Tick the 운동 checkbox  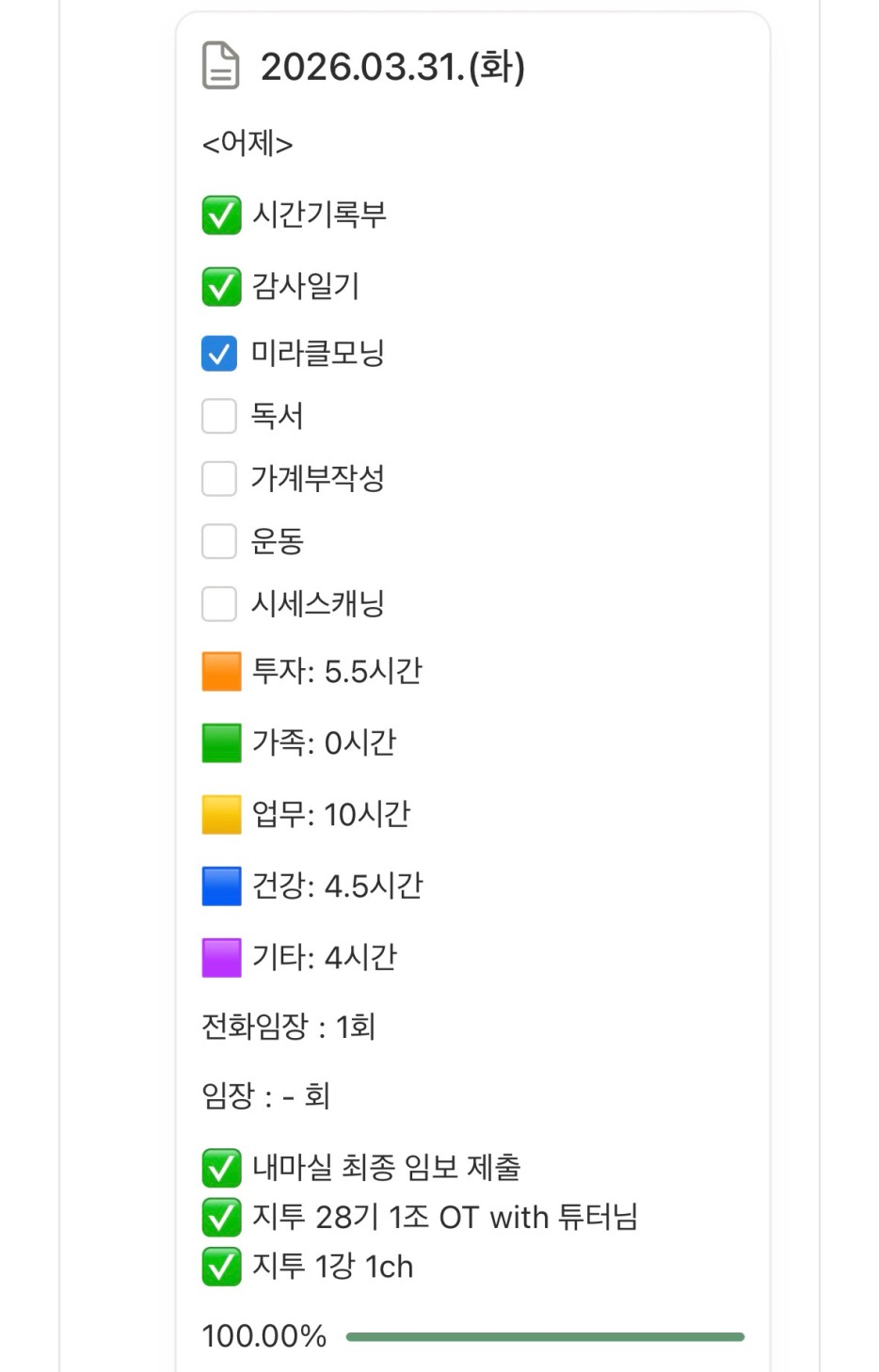click(x=219, y=541)
